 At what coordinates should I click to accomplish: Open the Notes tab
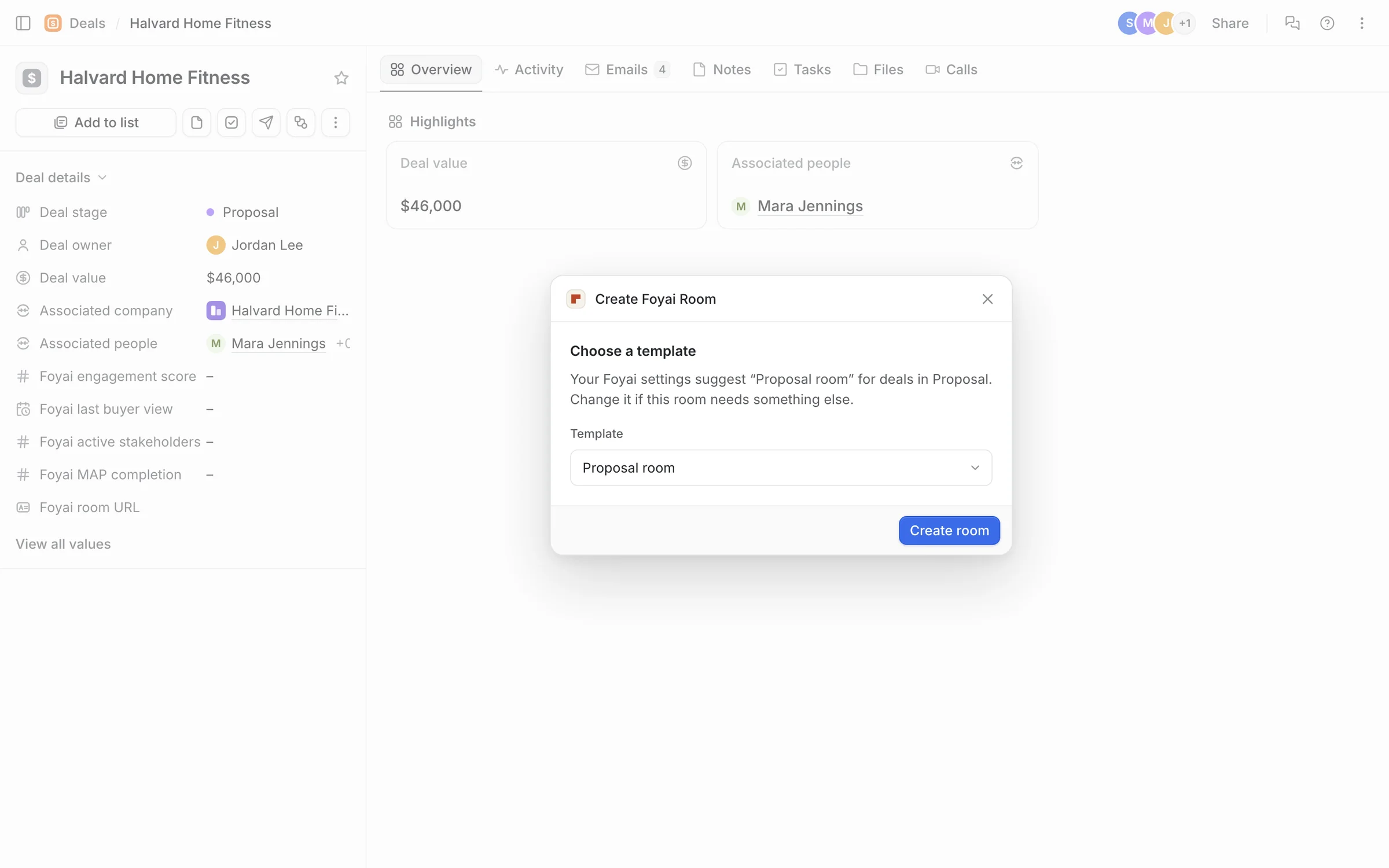coord(722,69)
